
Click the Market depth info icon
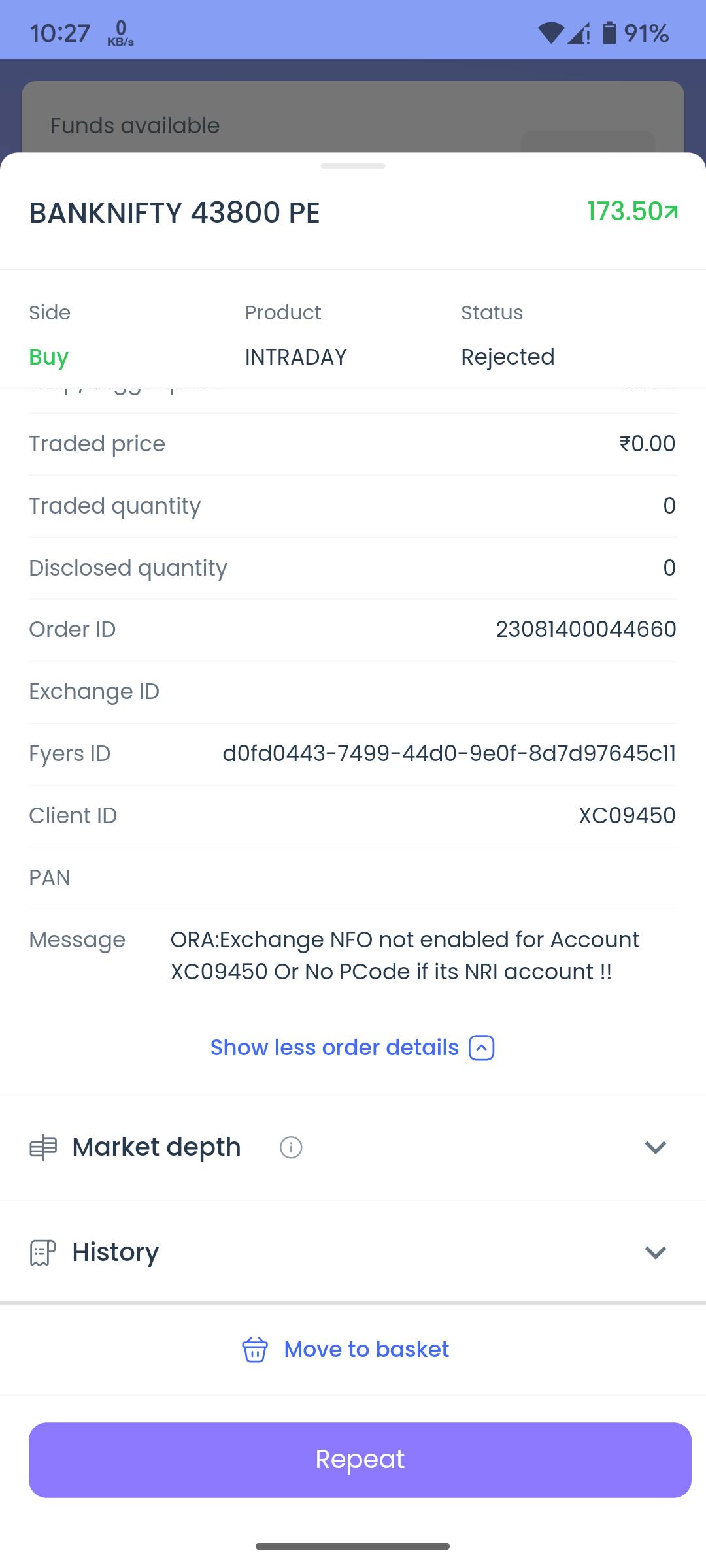(291, 1147)
